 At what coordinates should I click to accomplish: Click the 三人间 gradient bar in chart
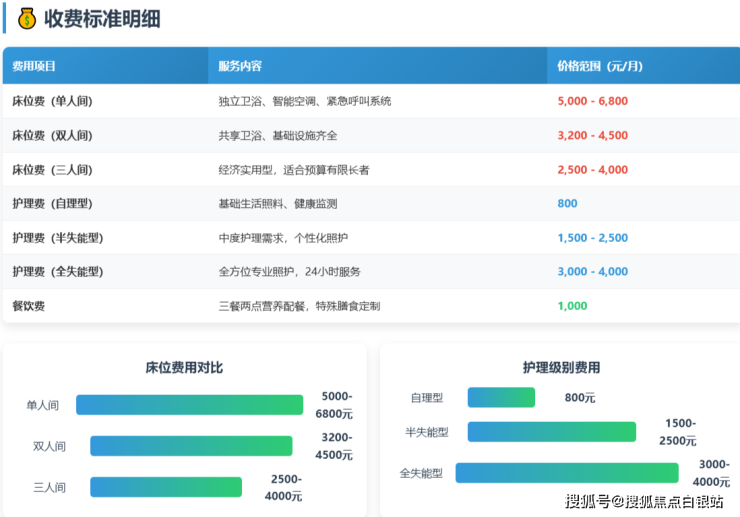tap(166, 487)
